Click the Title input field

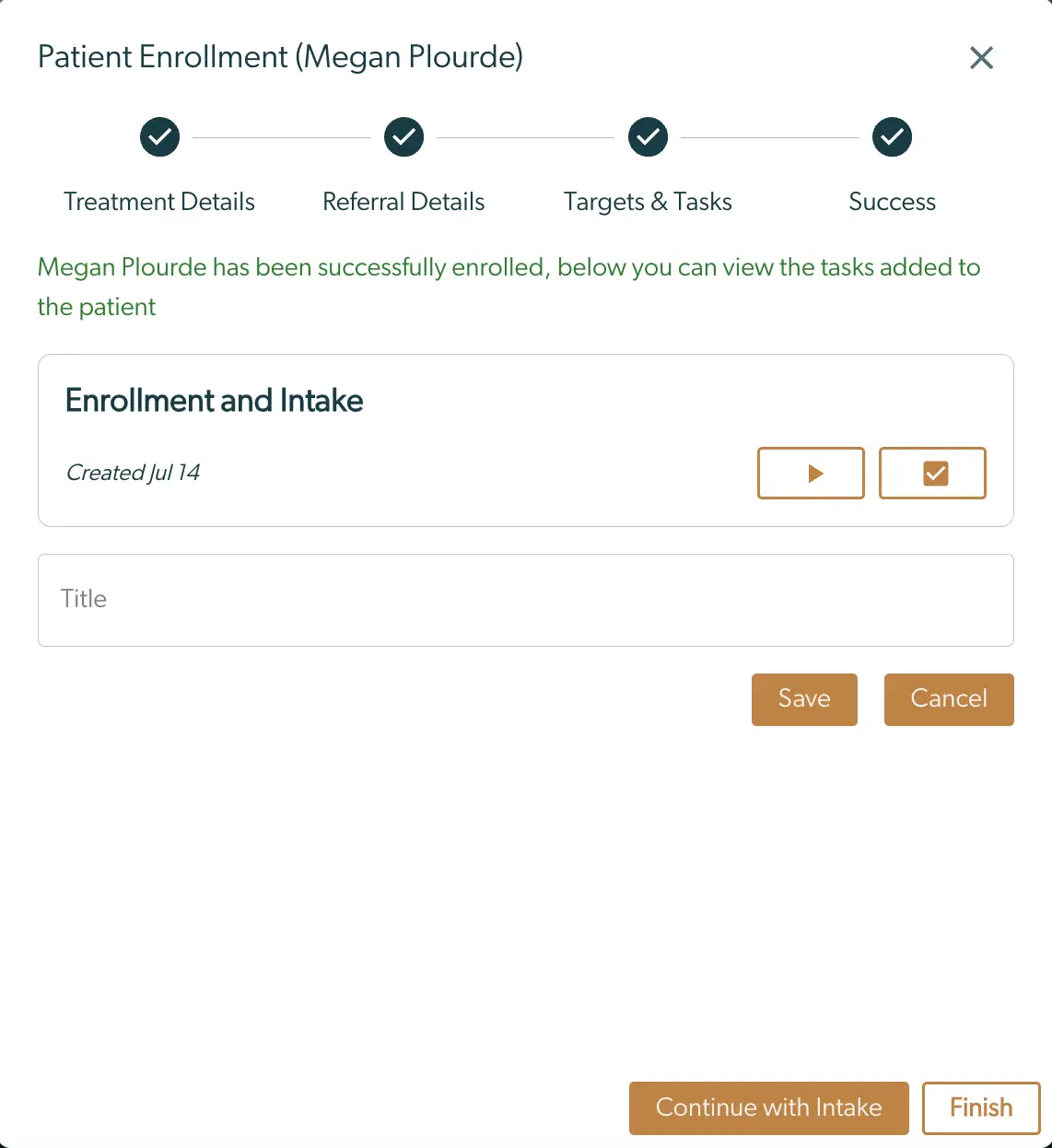click(525, 600)
